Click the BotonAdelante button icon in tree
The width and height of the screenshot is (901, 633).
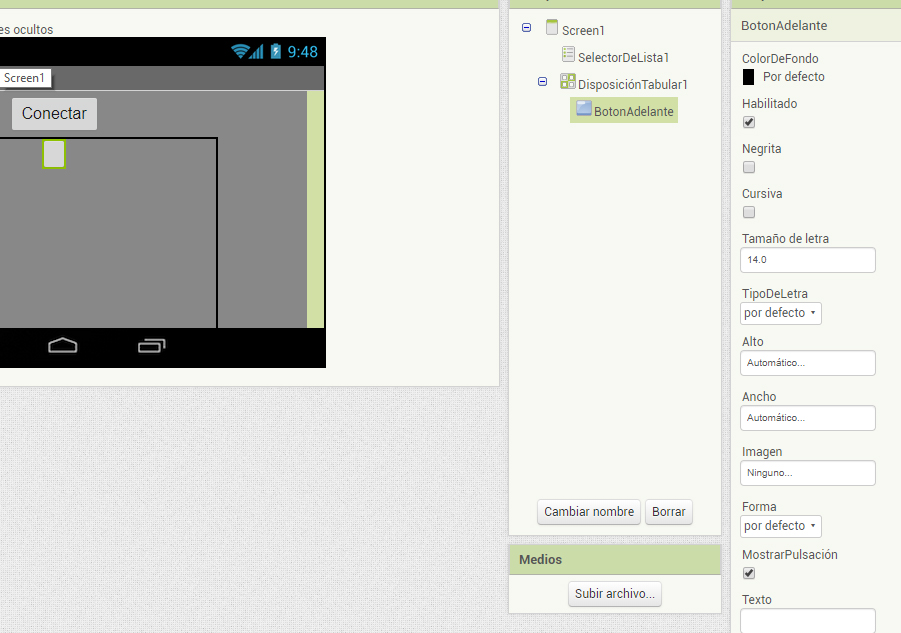point(584,109)
